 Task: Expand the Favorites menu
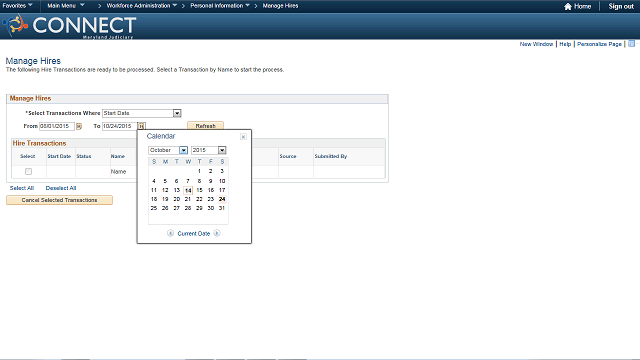[x=18, y=6]
